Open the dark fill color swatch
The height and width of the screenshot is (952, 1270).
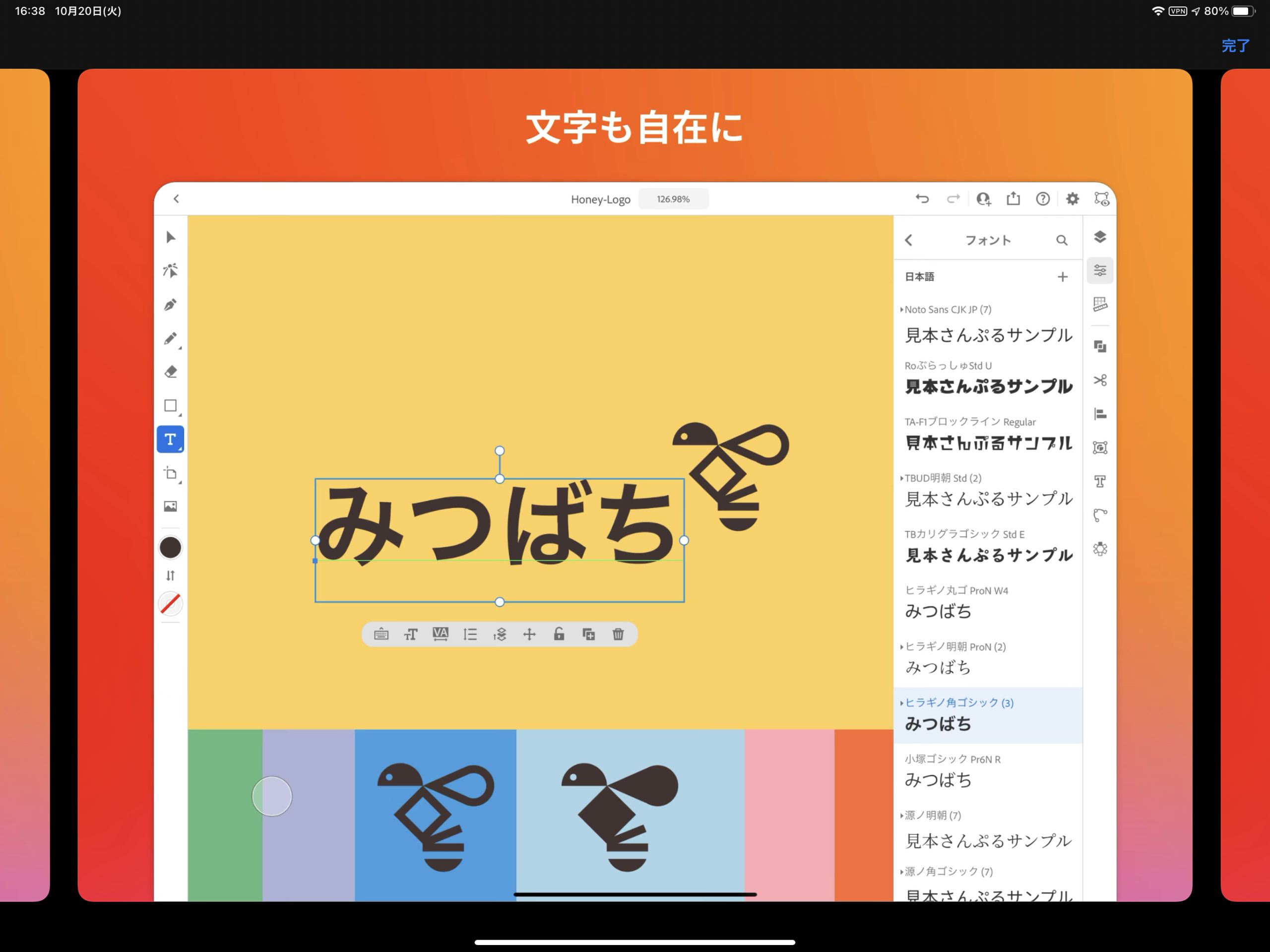[170, 548]
